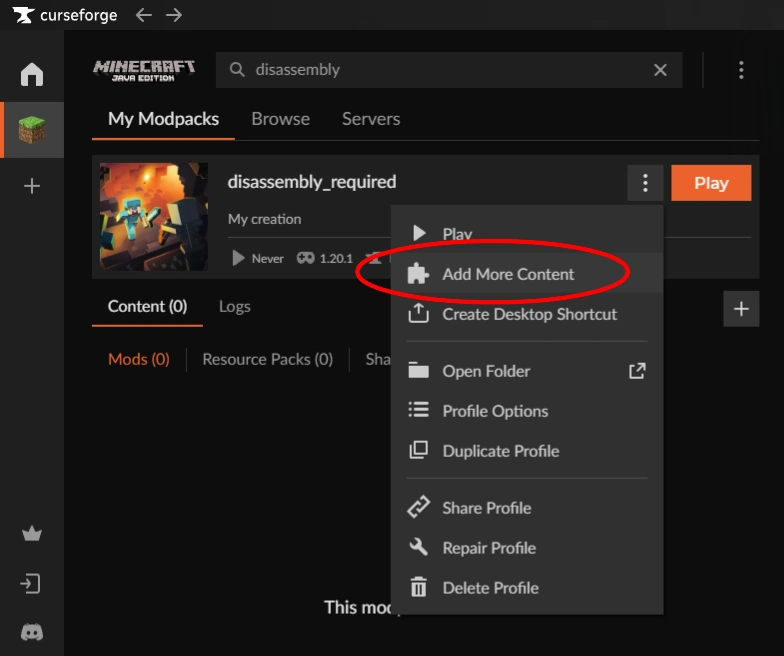Go to the Home sidebar icon

click(32, 74)
